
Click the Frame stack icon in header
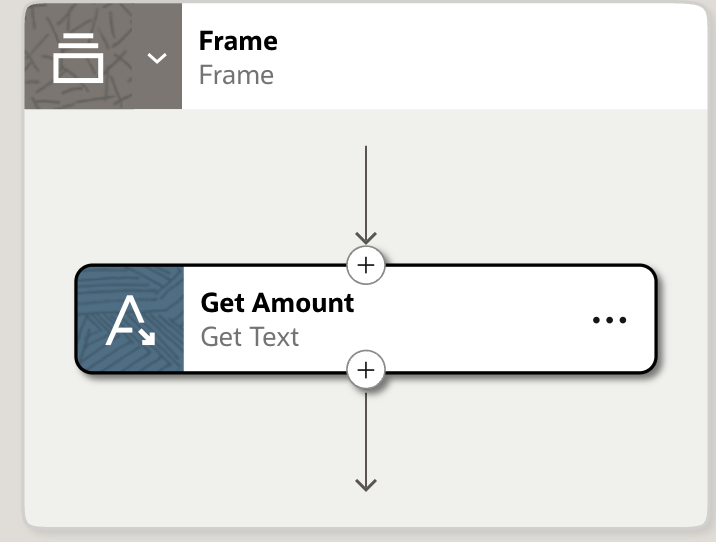pos(78,57)
